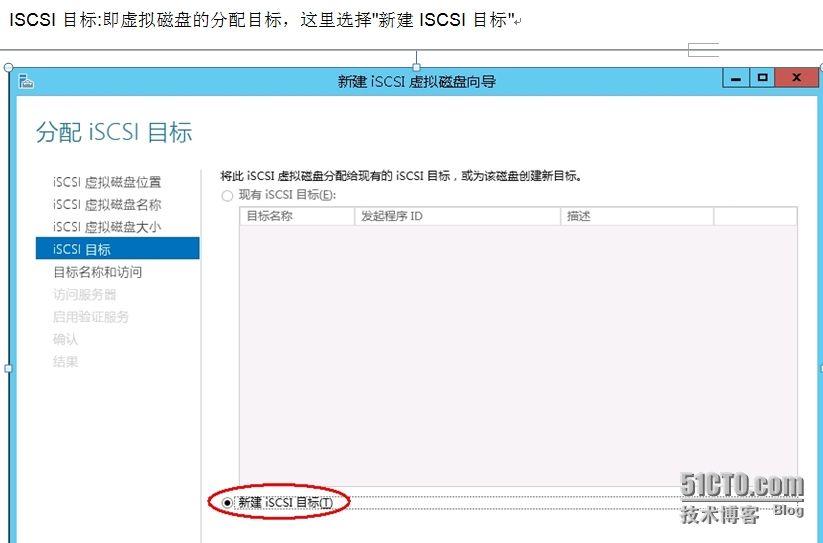Viewport: 823px width, 543px height.
Task: Sort by the 描述 column header
Action: tap(637, 216)
